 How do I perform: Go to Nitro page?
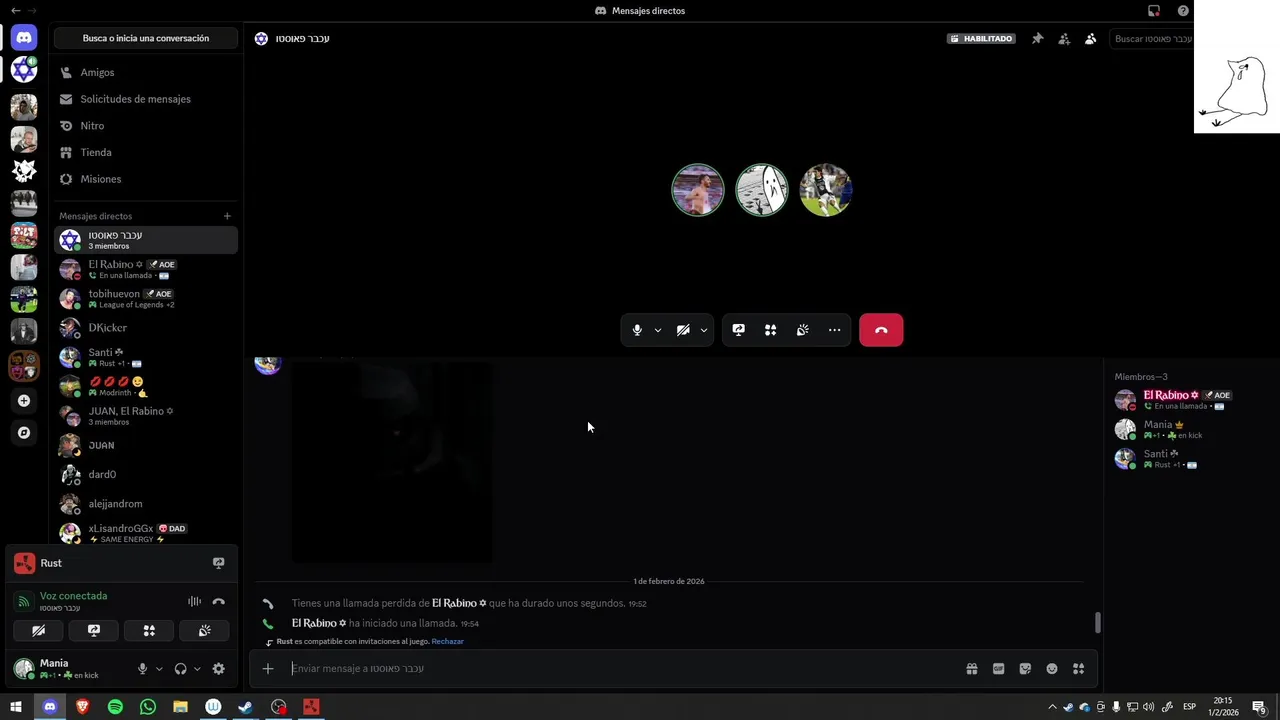click(x=146, y=126)
